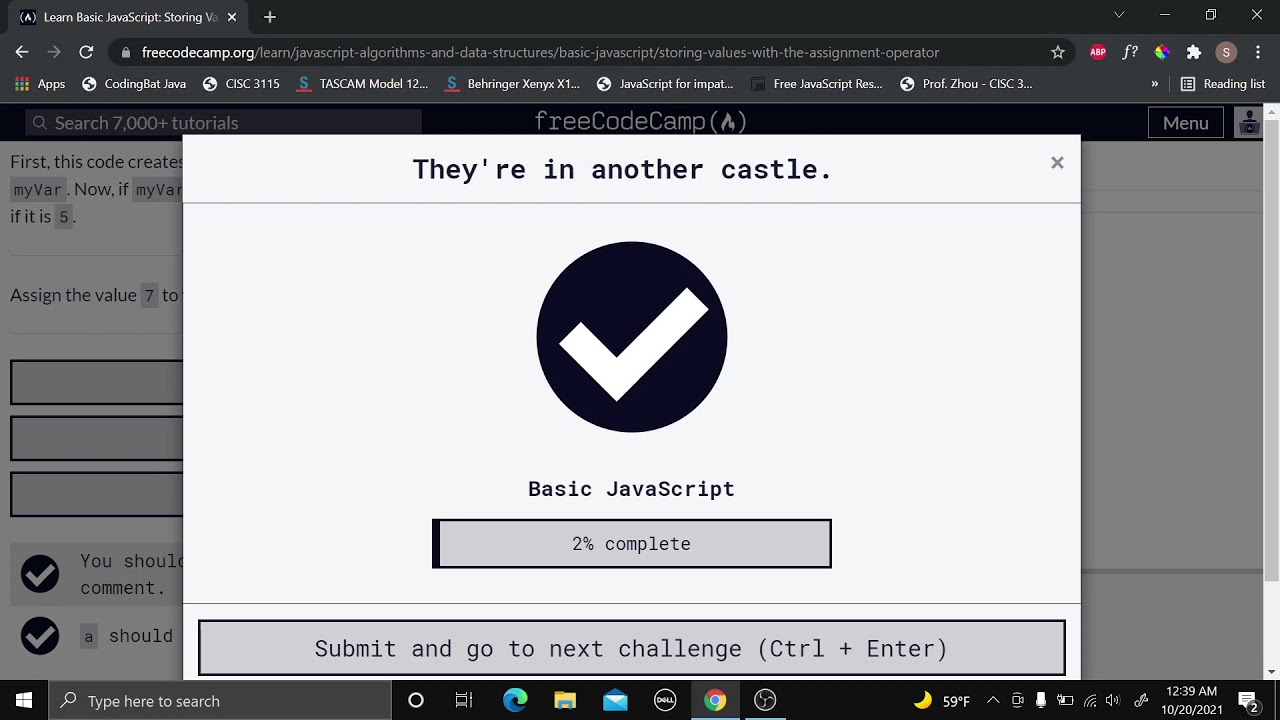
Task: Open the Mail app from taskbar
Action: click(x=615, y=700)
